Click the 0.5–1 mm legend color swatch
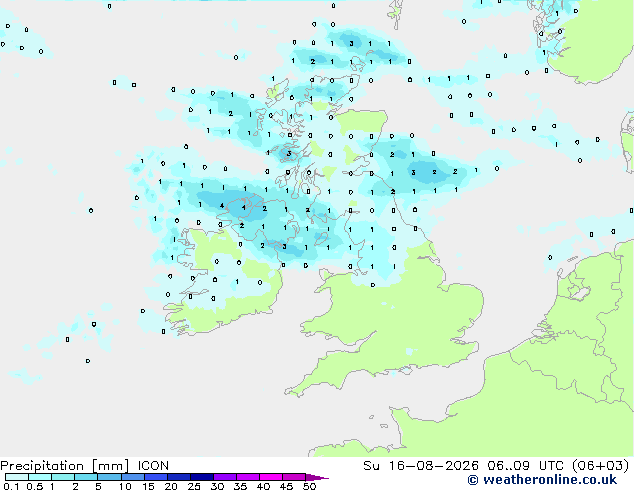The image size is (634, 490). 40,477
